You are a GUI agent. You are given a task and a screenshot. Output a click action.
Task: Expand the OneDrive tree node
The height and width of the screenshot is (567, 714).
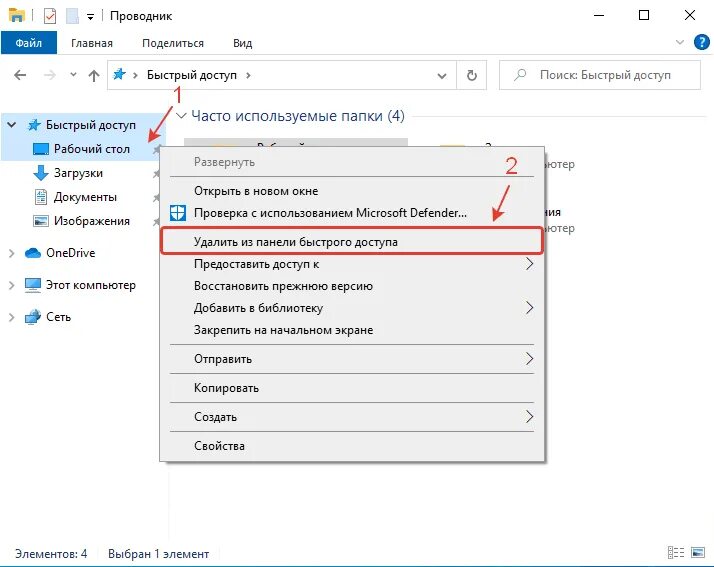click(12, 253)
